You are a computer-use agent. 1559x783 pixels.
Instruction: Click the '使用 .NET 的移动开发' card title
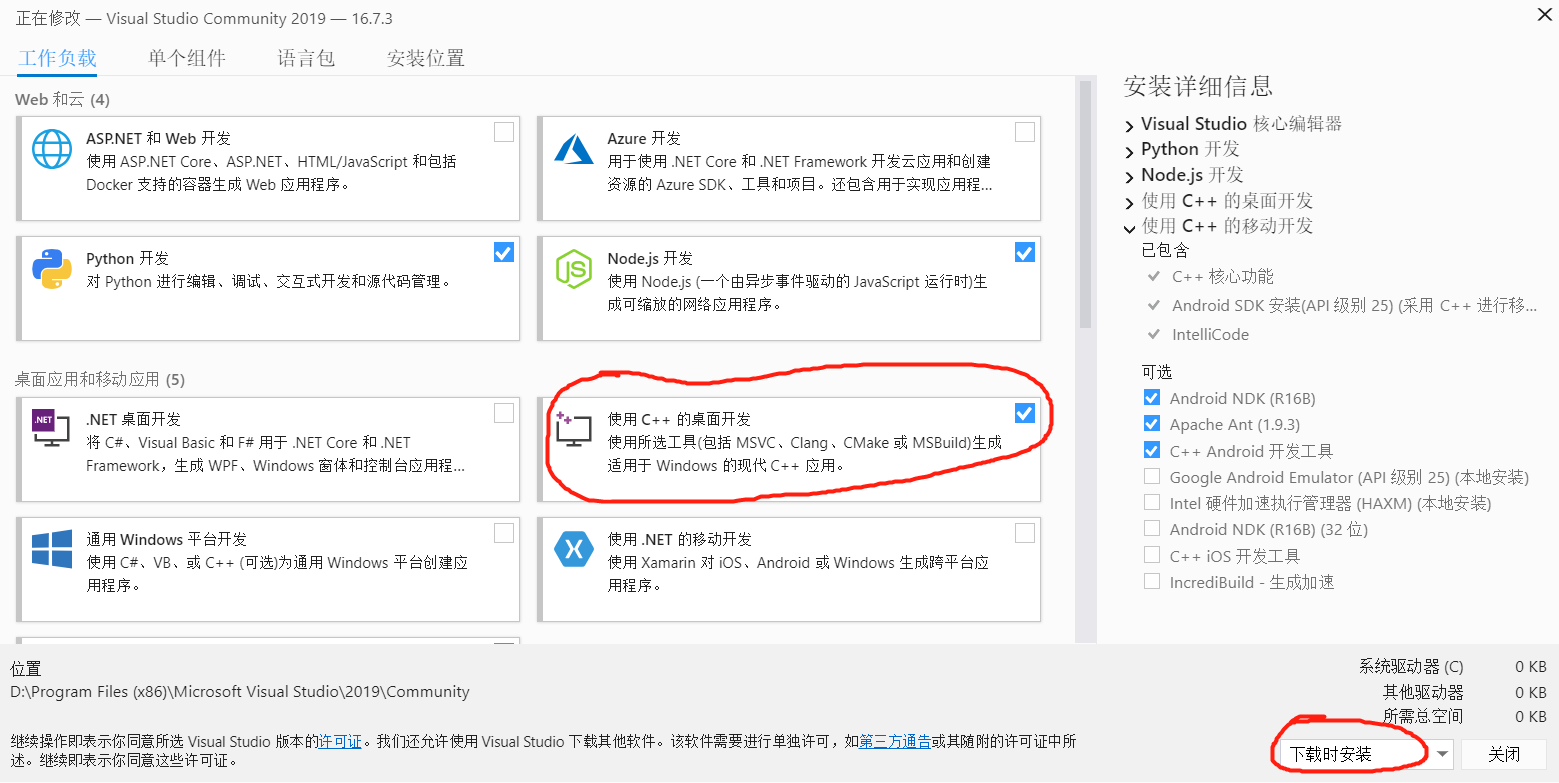679,539
